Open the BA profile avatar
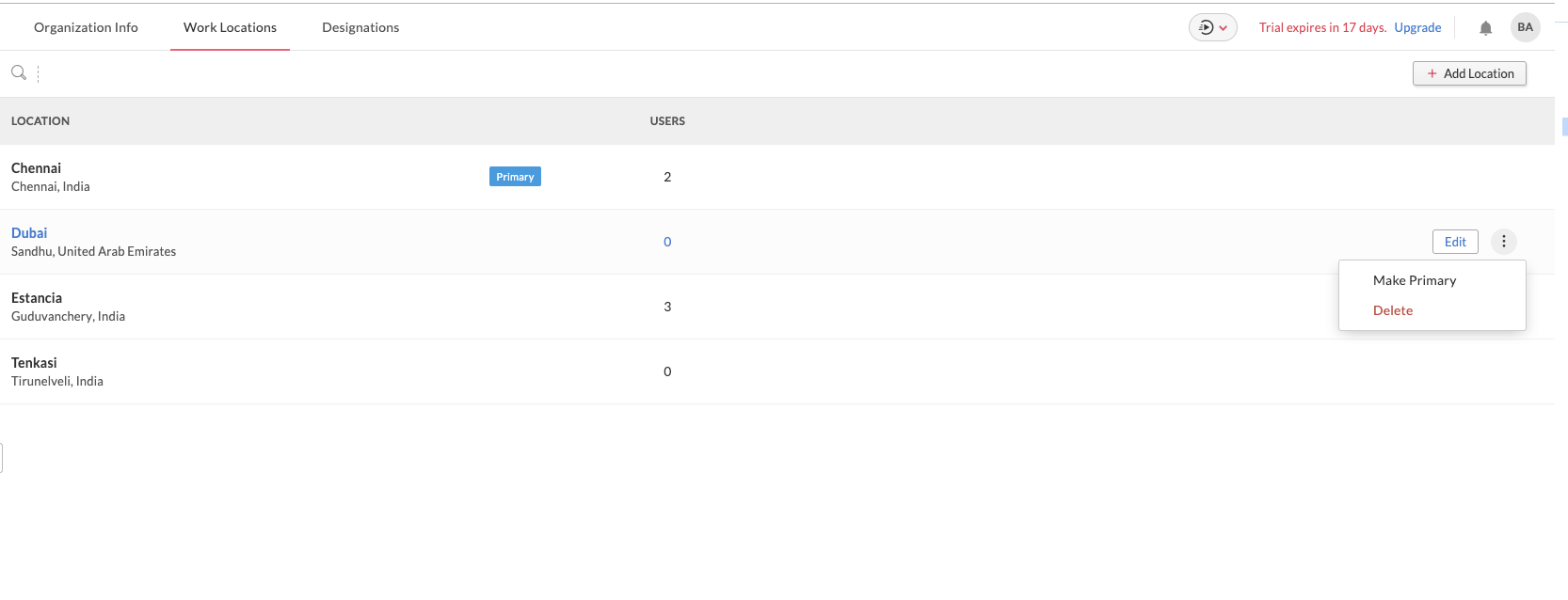1568x600 pixels. click(1525, 27)
